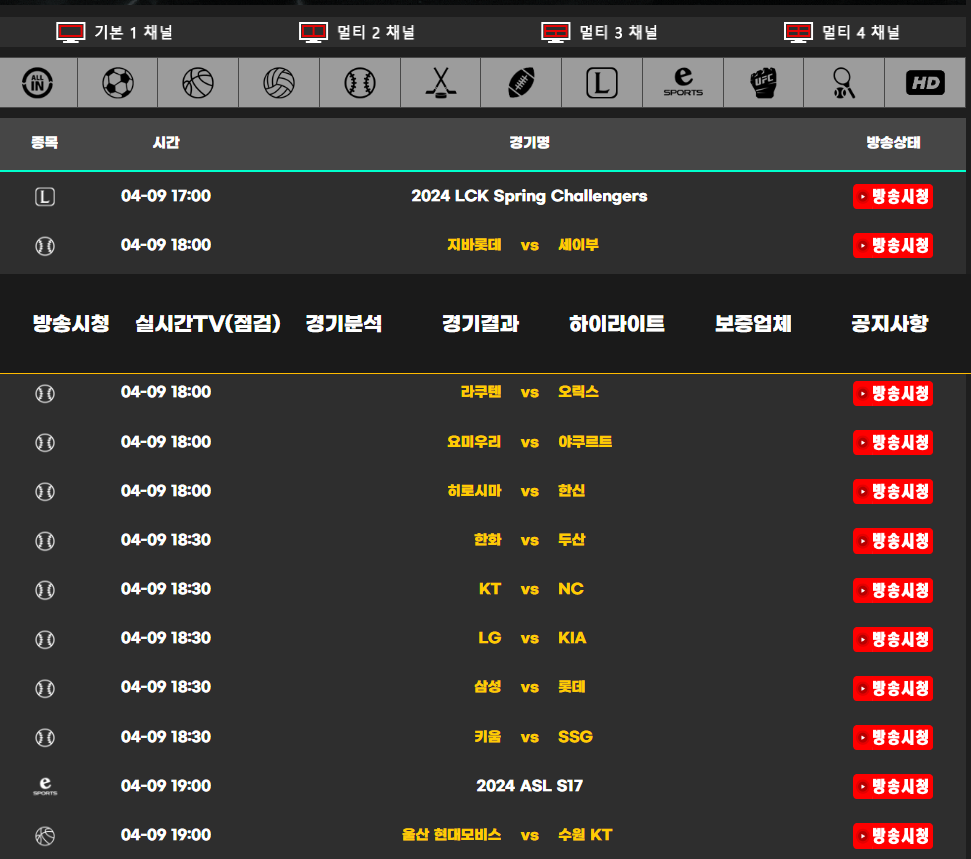Click the 경기명 column header

pyautogui.click(x=529, y=142)
